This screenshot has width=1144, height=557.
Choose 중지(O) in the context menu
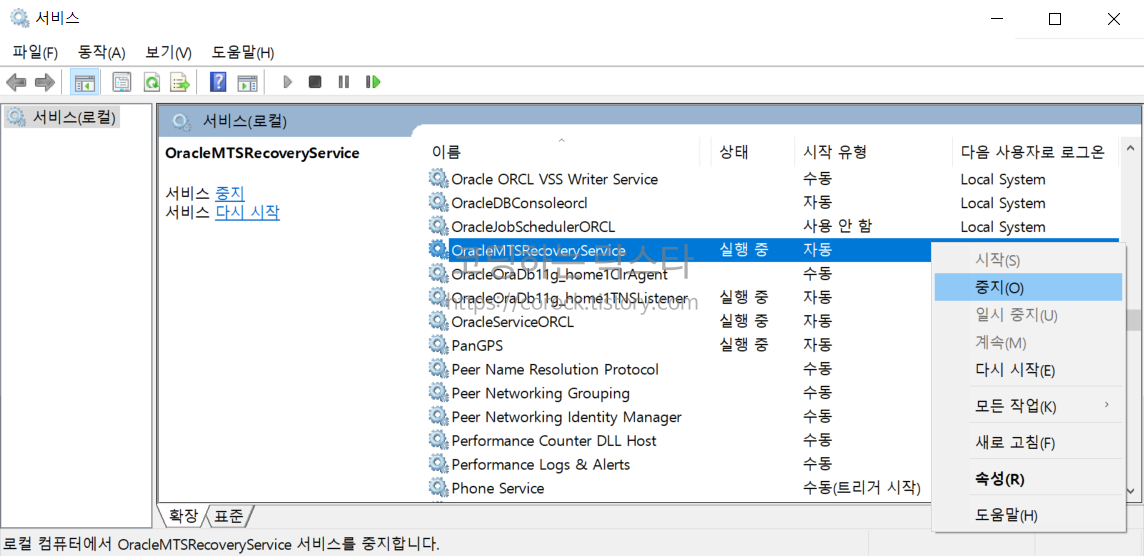coord(1028,287)
